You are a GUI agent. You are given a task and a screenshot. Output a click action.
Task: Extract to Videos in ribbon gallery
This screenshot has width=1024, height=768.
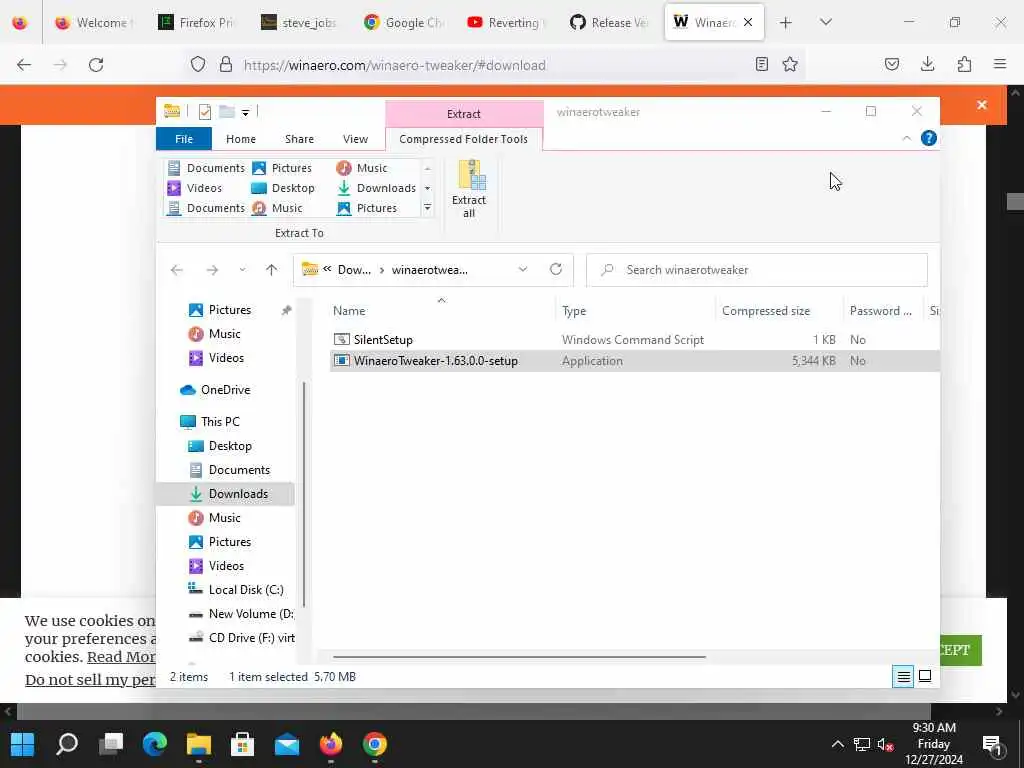[195, 188]
